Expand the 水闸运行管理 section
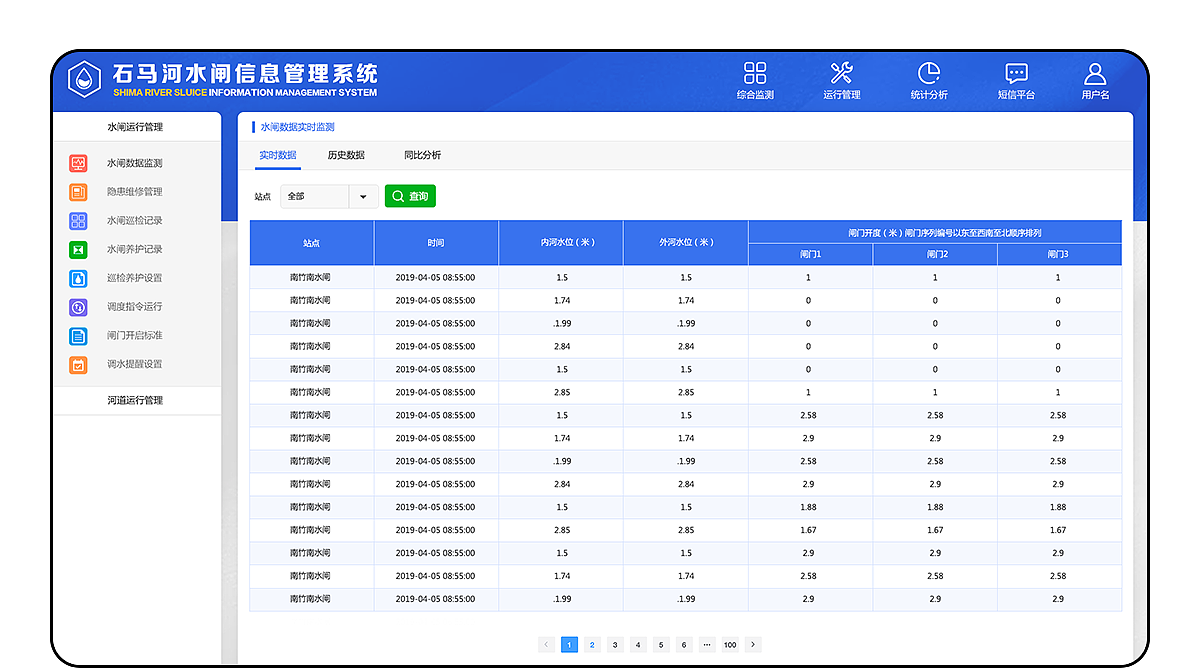The height and width of the screenshot is (668, 1200). tap(136, 127)
